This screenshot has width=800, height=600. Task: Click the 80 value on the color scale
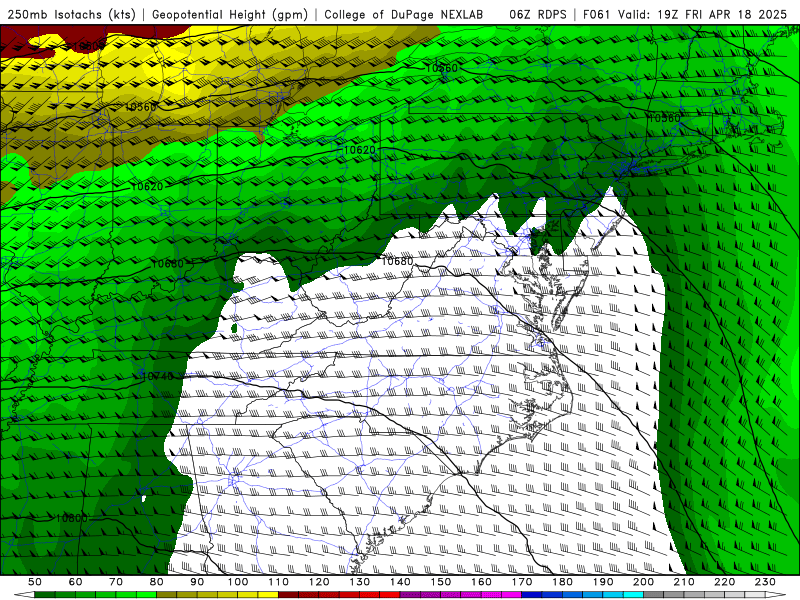pos(157,582)
